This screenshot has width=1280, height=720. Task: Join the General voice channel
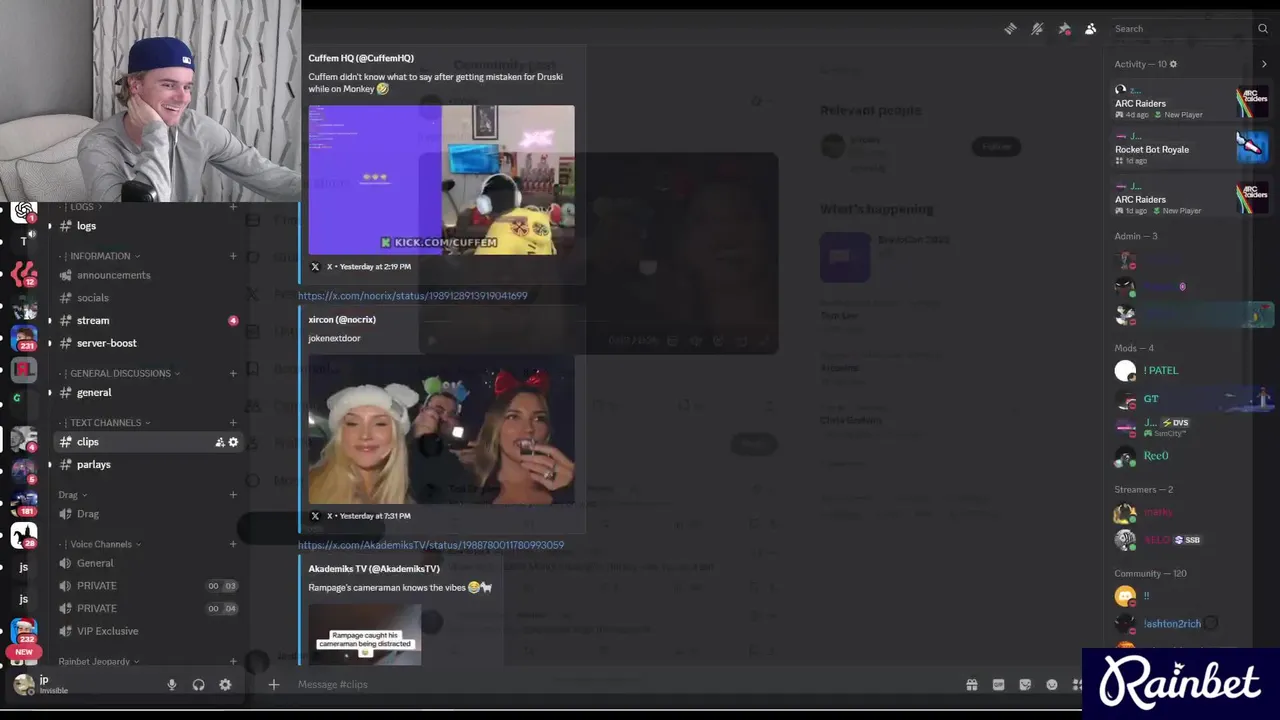(95, 563)
